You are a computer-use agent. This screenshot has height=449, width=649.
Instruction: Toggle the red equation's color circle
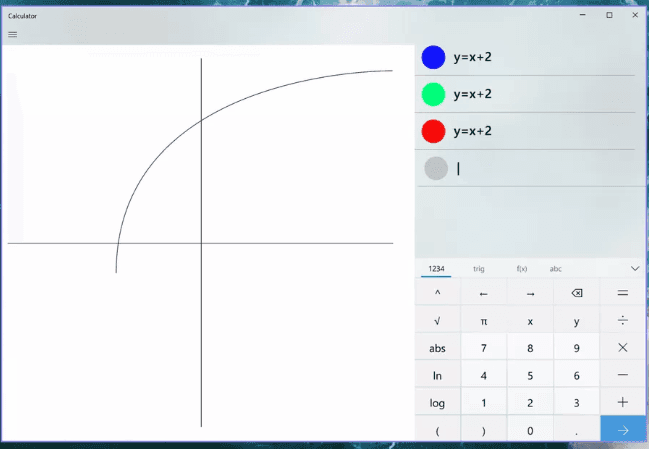(433, 131)
